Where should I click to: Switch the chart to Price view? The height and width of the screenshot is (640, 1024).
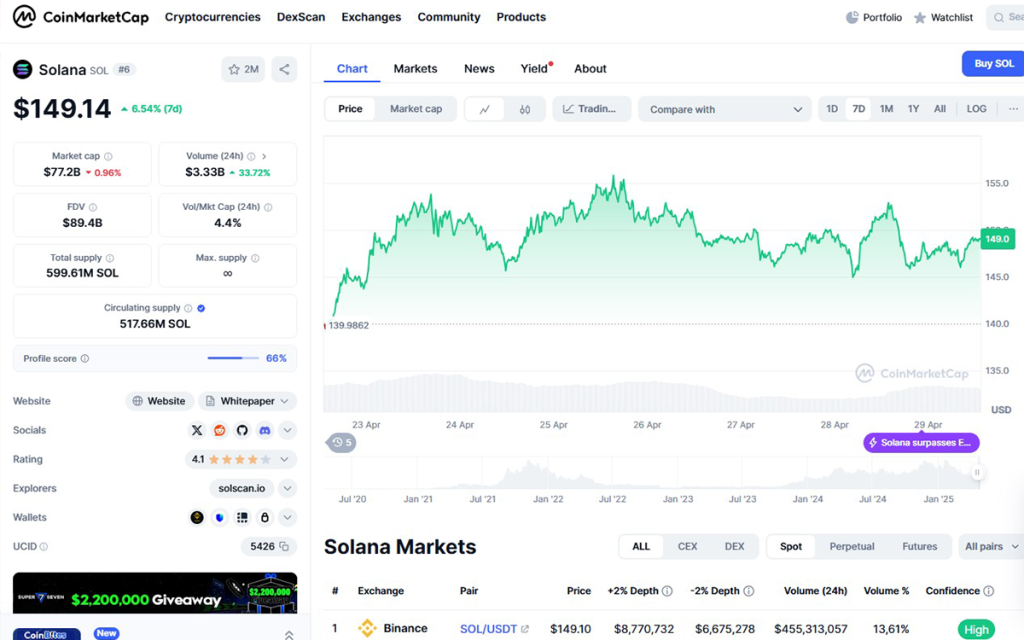coord(350,109)
